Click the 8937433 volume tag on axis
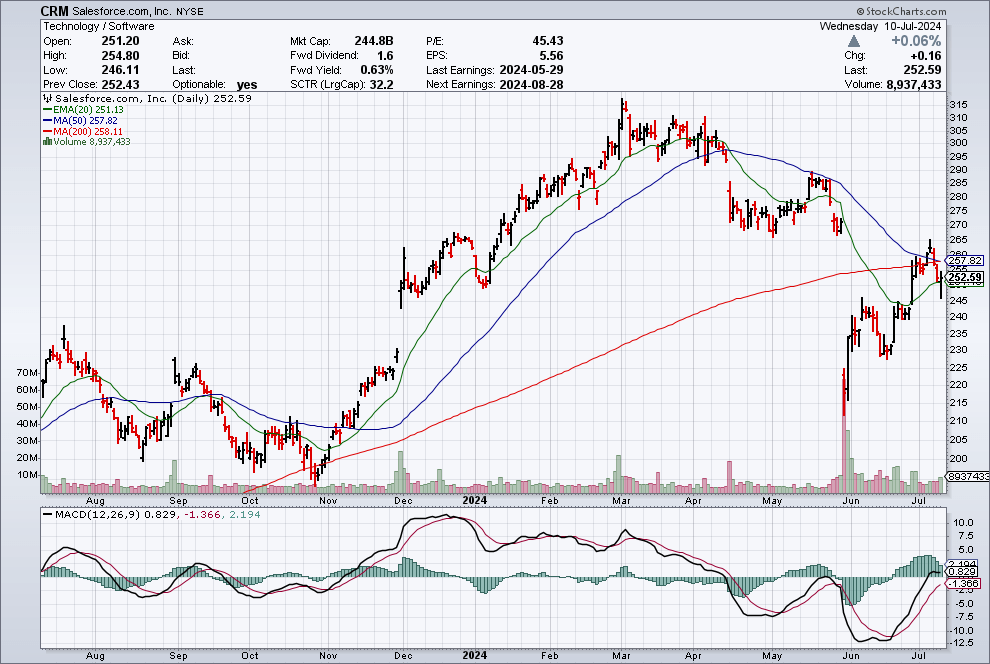 [963, 478]
